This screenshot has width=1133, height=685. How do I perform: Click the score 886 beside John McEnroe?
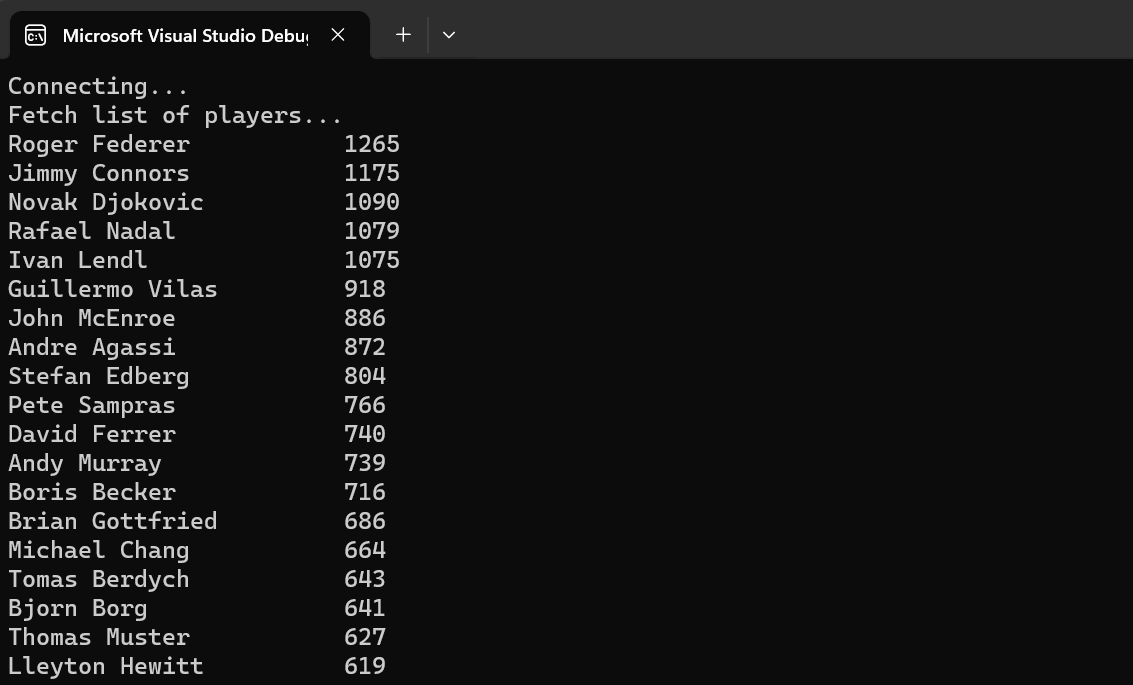(364, 318)
